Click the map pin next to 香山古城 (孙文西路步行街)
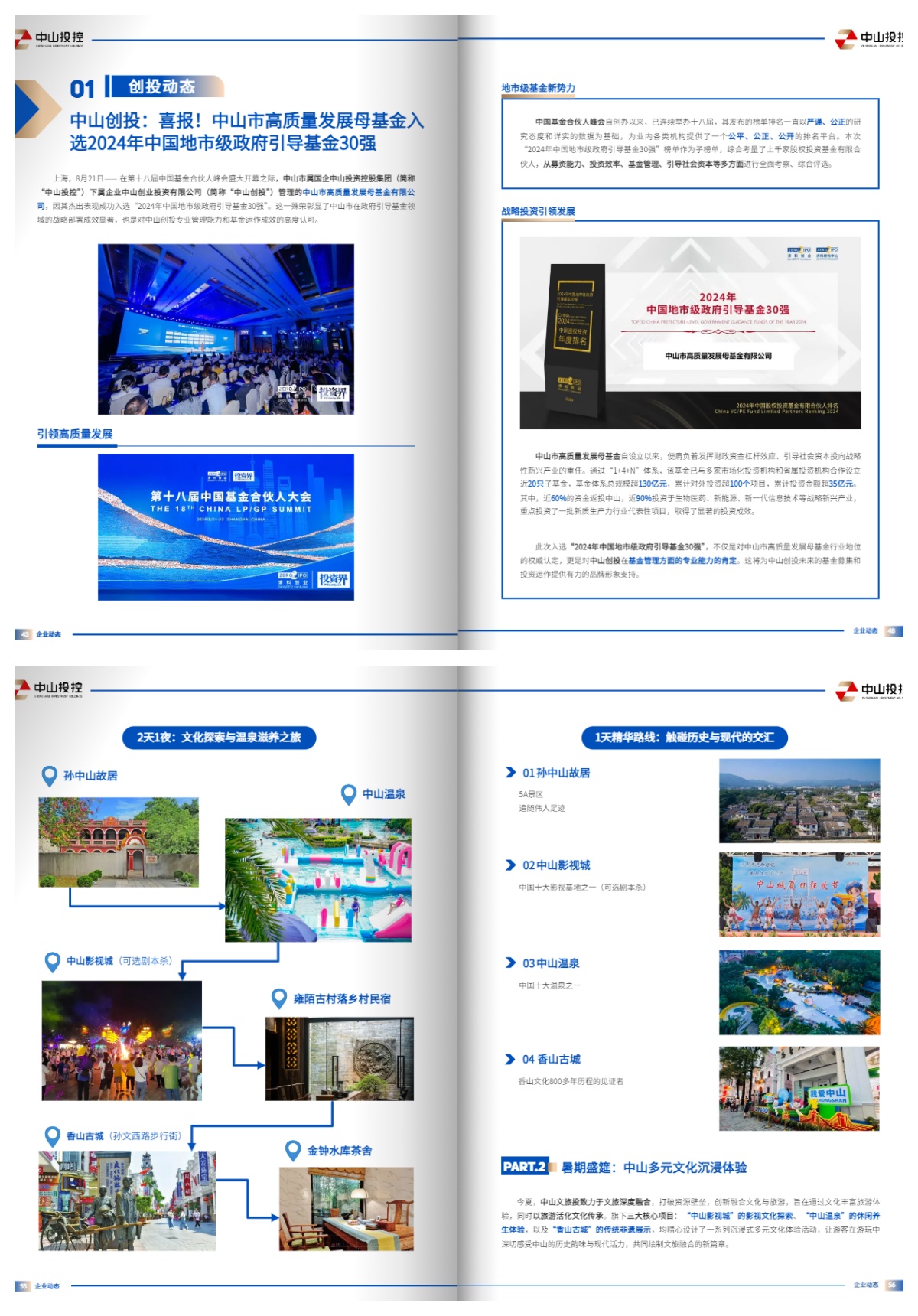This screenshot has width=918, height=1316. [52, 1136]
